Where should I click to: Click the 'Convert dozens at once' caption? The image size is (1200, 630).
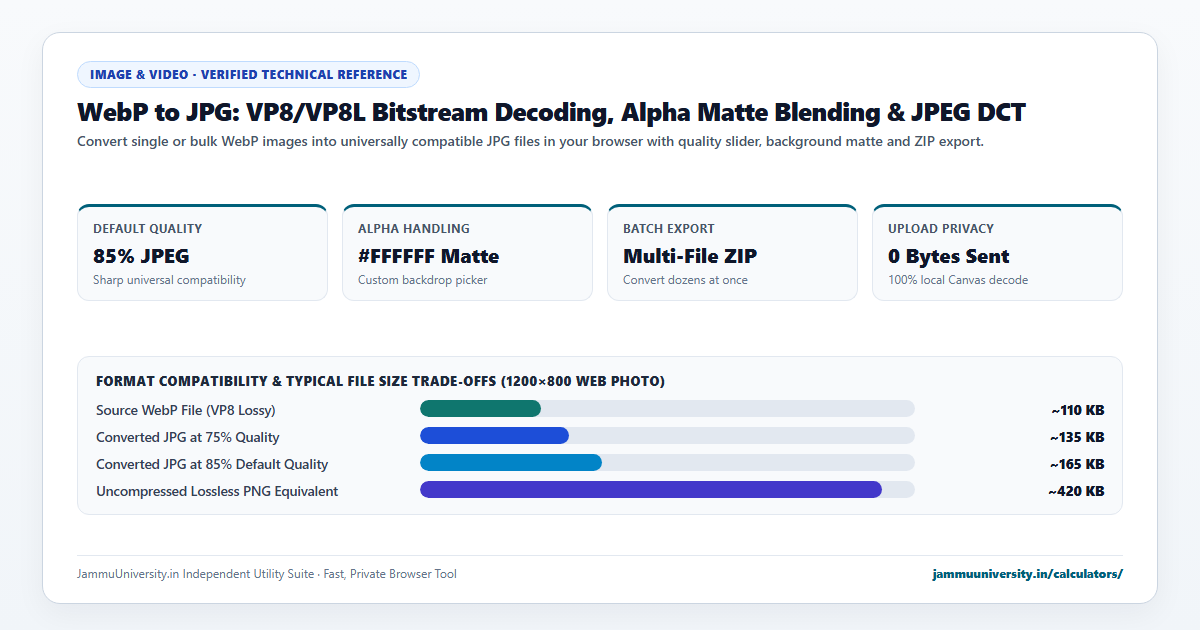click(x=685, y=280)
